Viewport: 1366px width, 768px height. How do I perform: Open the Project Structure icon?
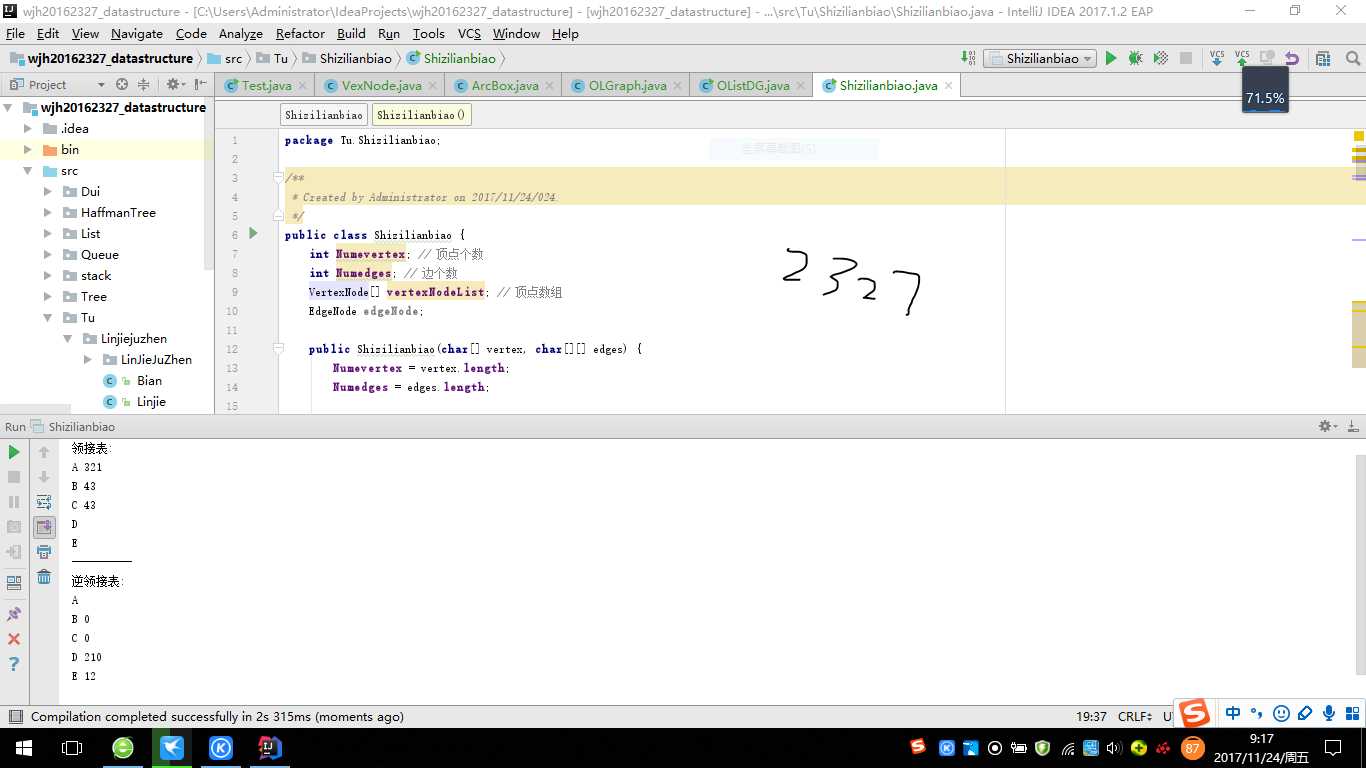tap(1323, 58)
